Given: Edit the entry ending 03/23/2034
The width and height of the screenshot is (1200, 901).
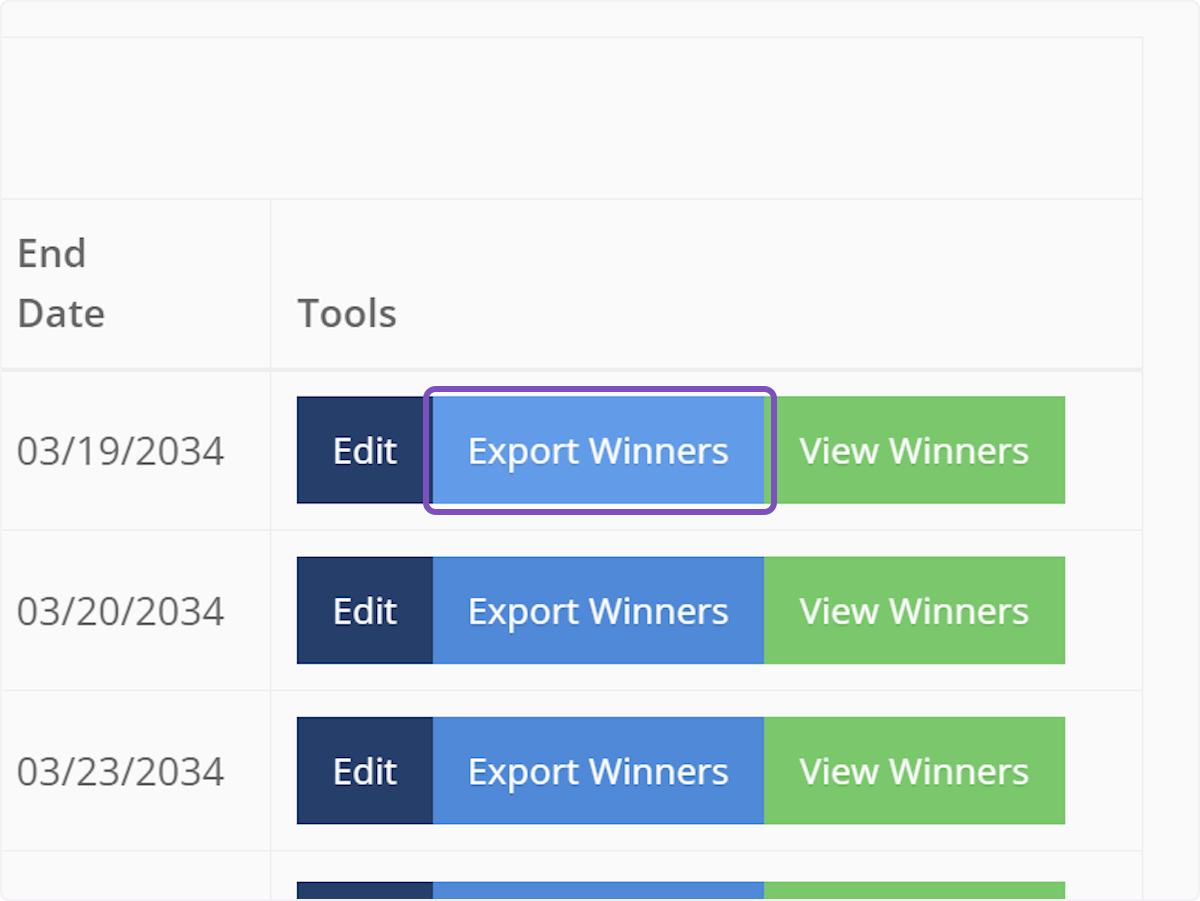Looking at the screenshot, I should (365, 771).
